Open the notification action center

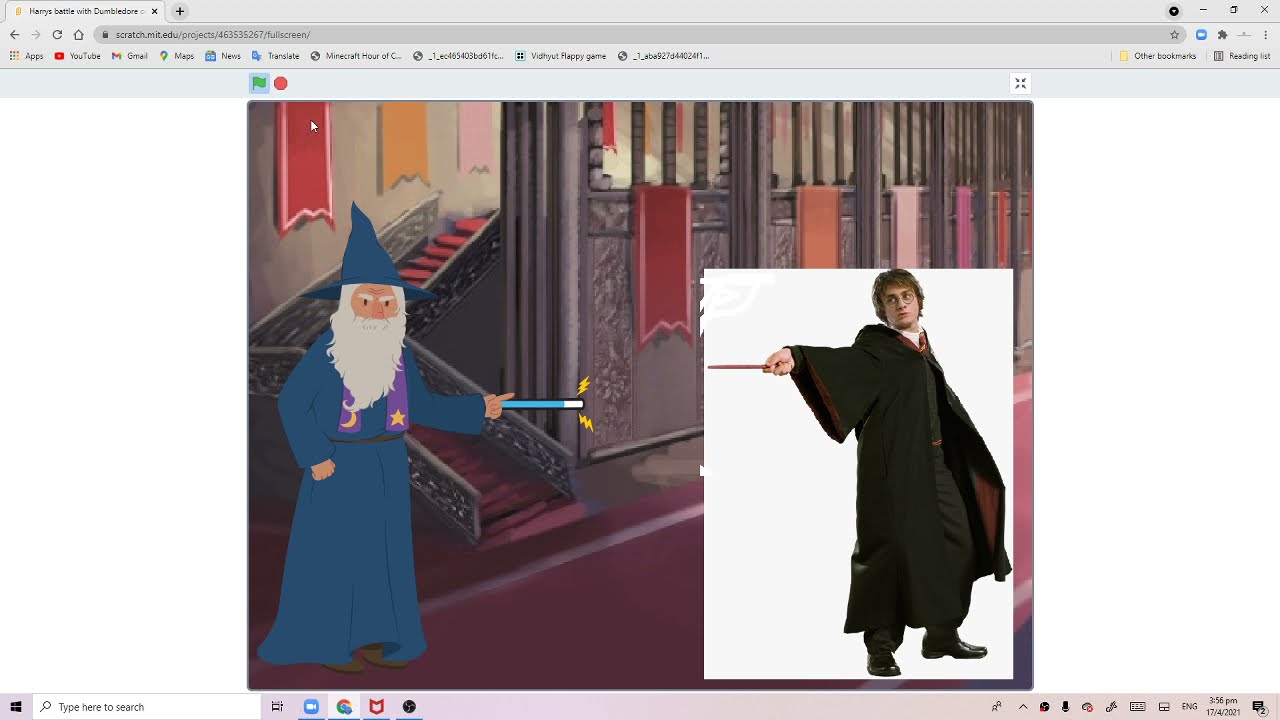(1259, 707)
